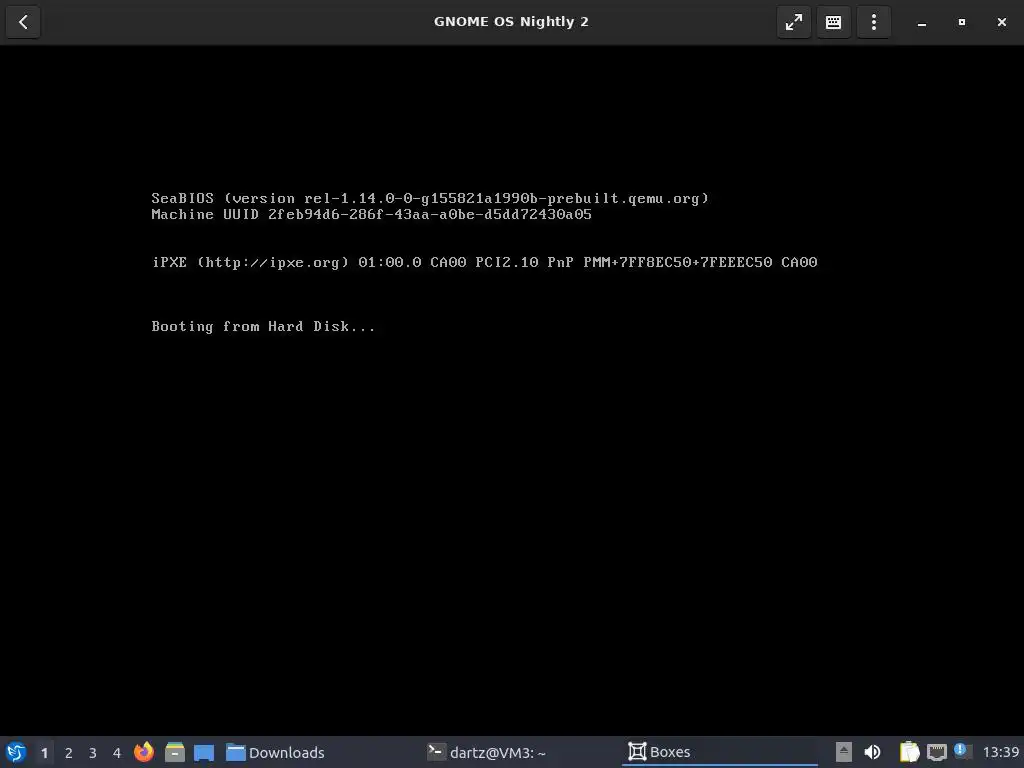Open the Lubuntu application menu
The width and height of the screenshot is (1024, 768).
[x=16, y=752]
